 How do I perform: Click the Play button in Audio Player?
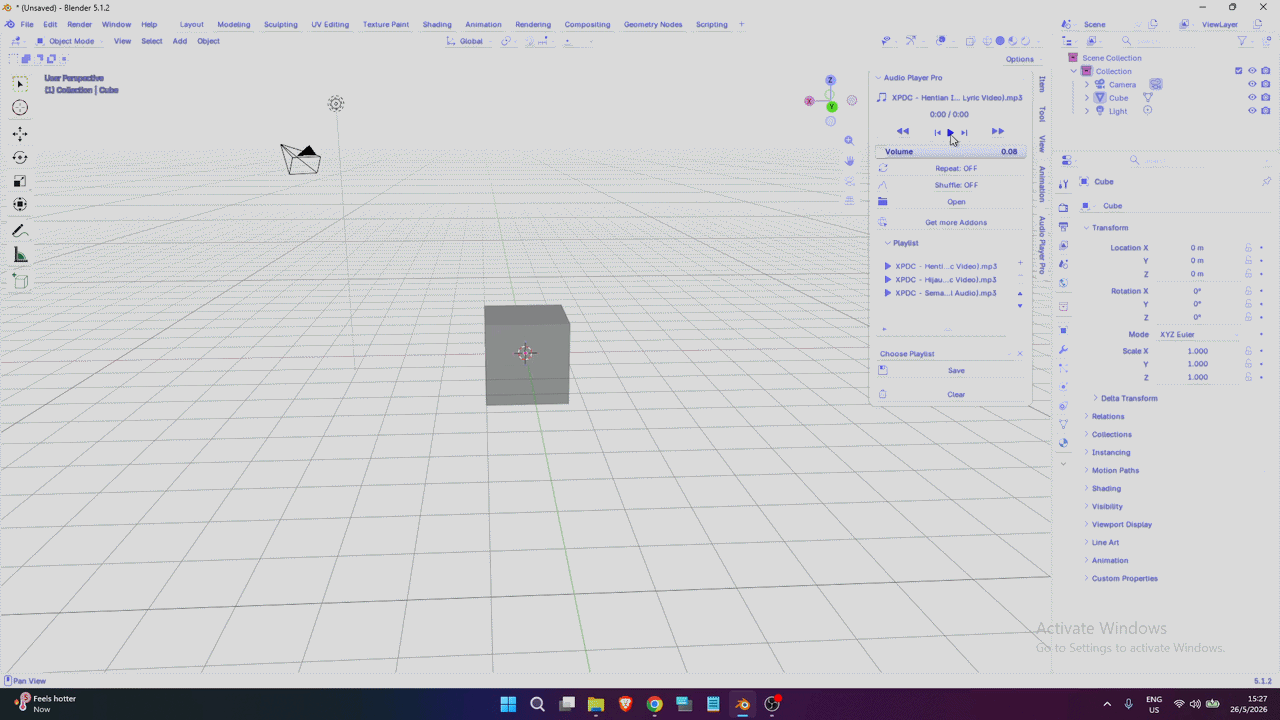click(x=950, y=132)
